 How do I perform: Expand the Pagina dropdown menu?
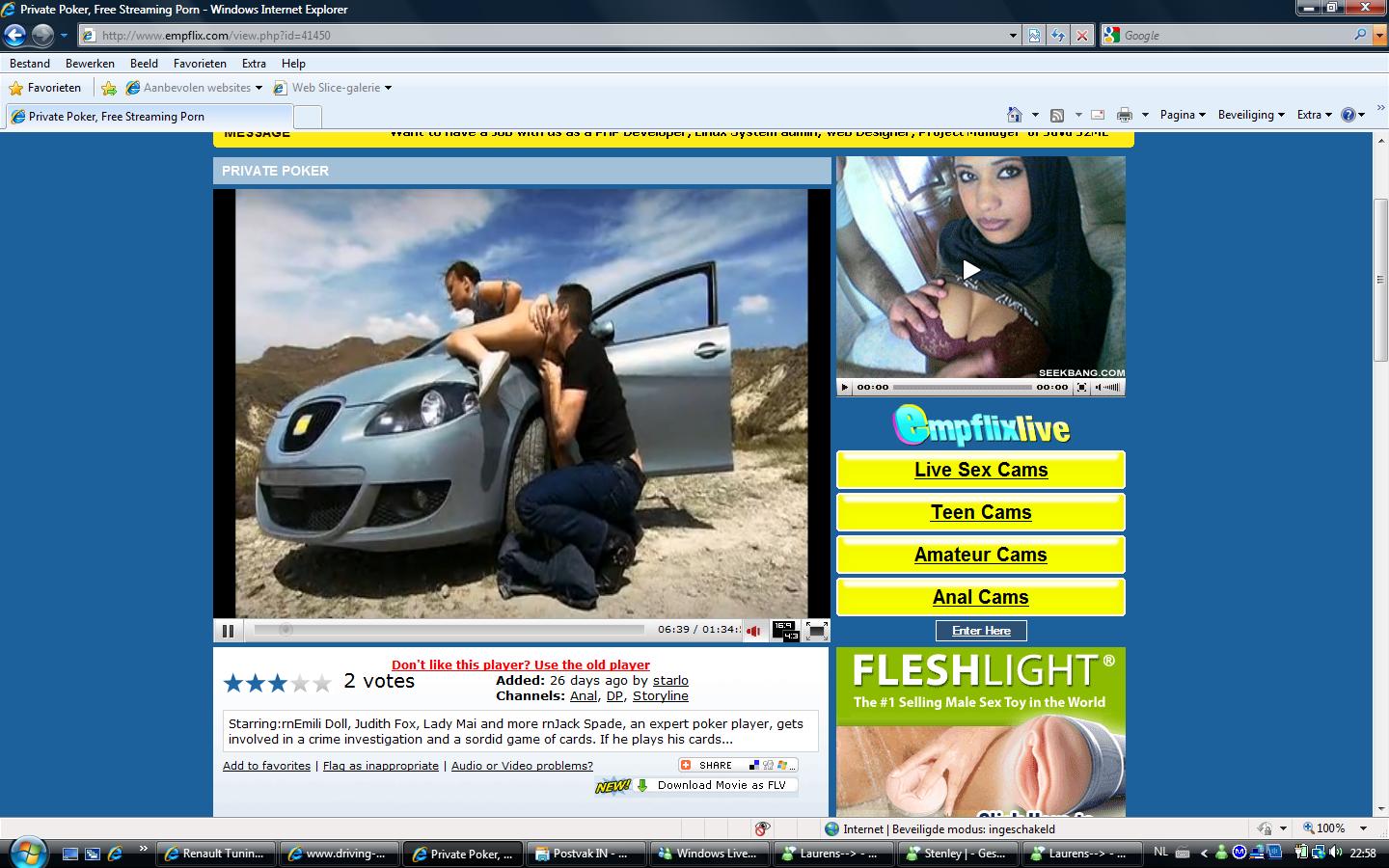point(1183,115)
